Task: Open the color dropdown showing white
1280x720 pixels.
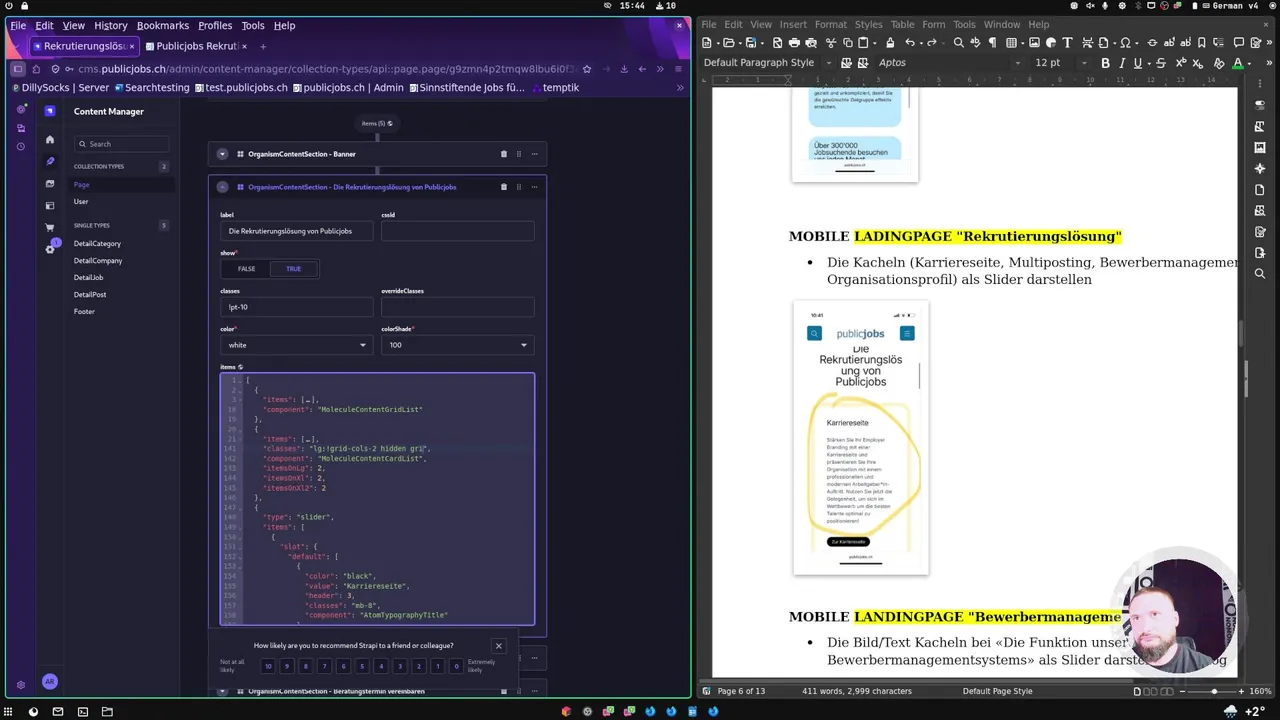Action: (x=297, y=345)
